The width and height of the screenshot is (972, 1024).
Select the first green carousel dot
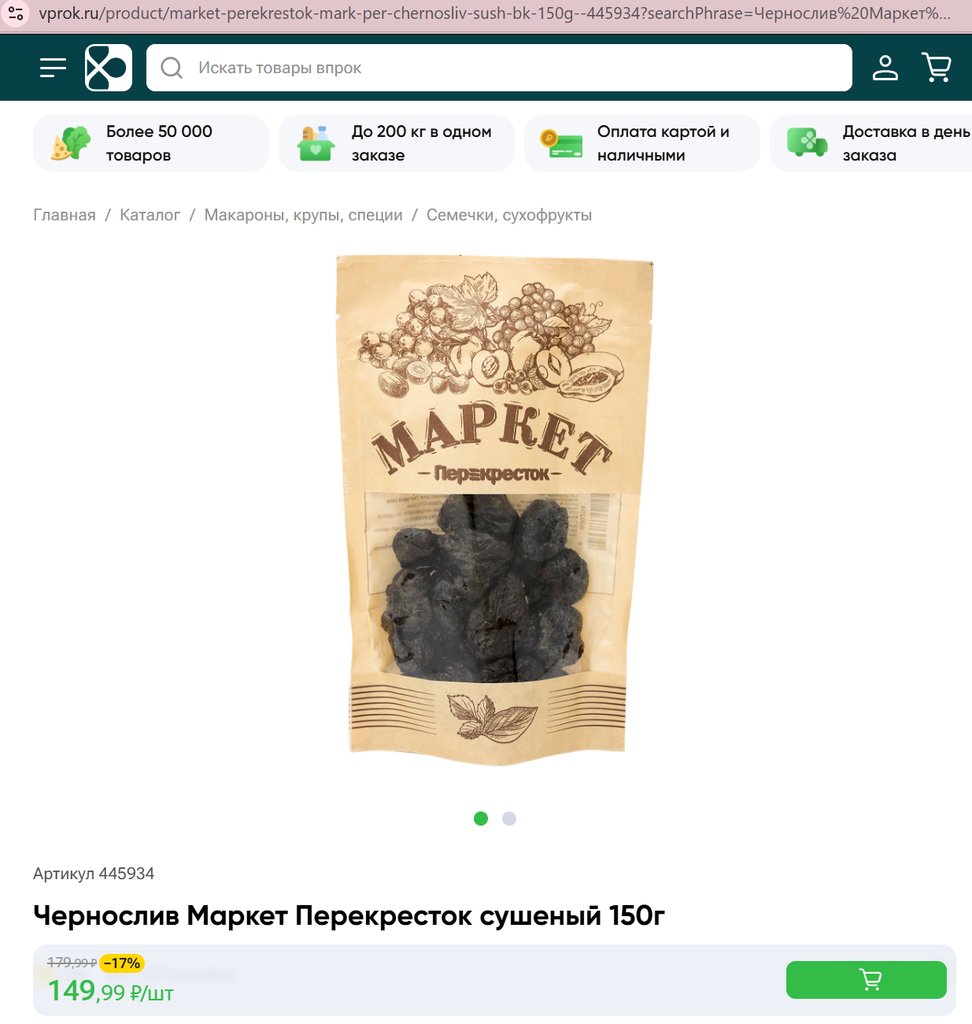481,818
